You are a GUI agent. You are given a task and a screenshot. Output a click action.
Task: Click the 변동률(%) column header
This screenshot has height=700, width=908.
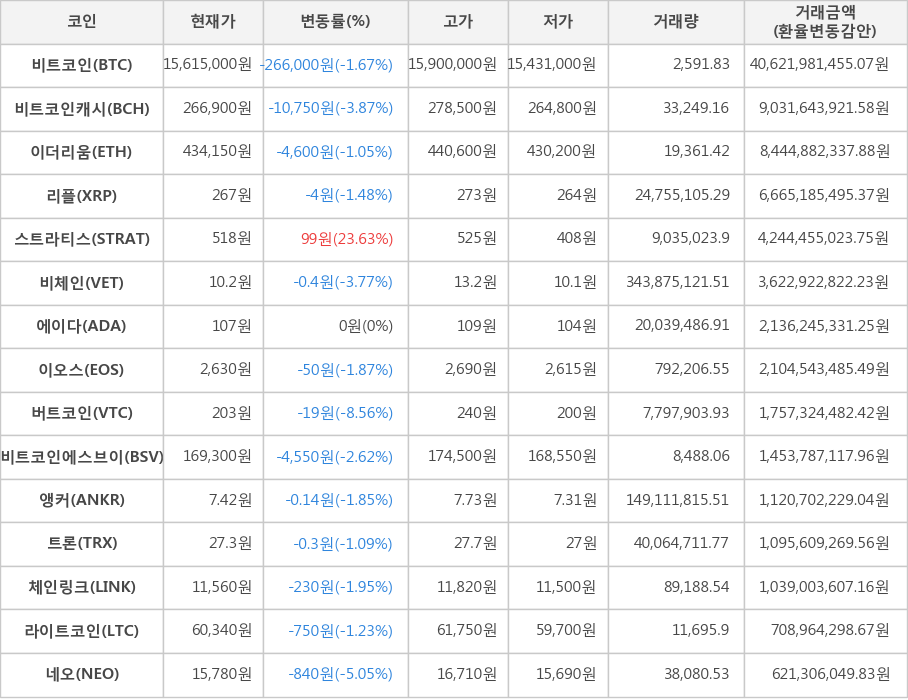335,21
